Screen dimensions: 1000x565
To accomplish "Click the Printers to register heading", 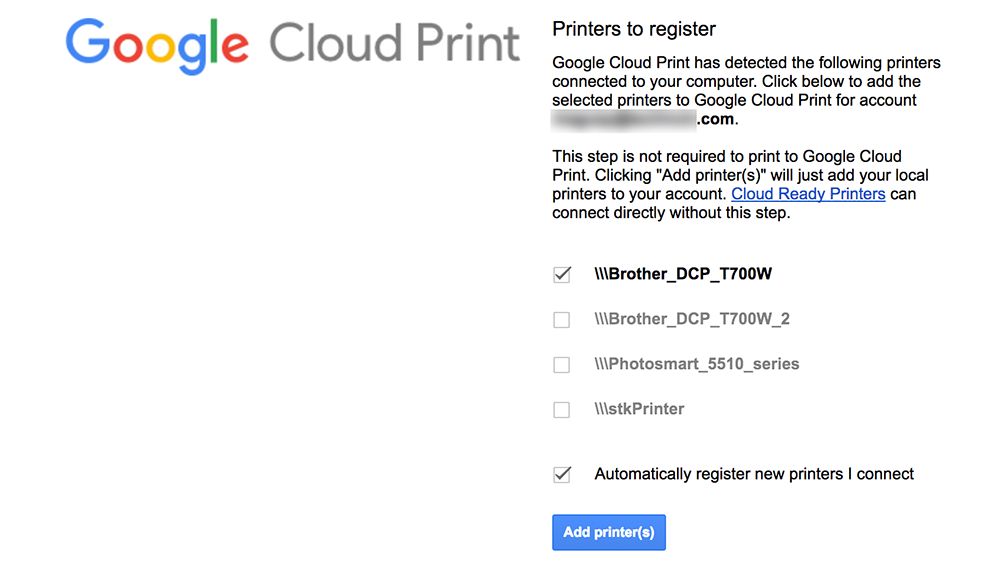I will [634, 30].
